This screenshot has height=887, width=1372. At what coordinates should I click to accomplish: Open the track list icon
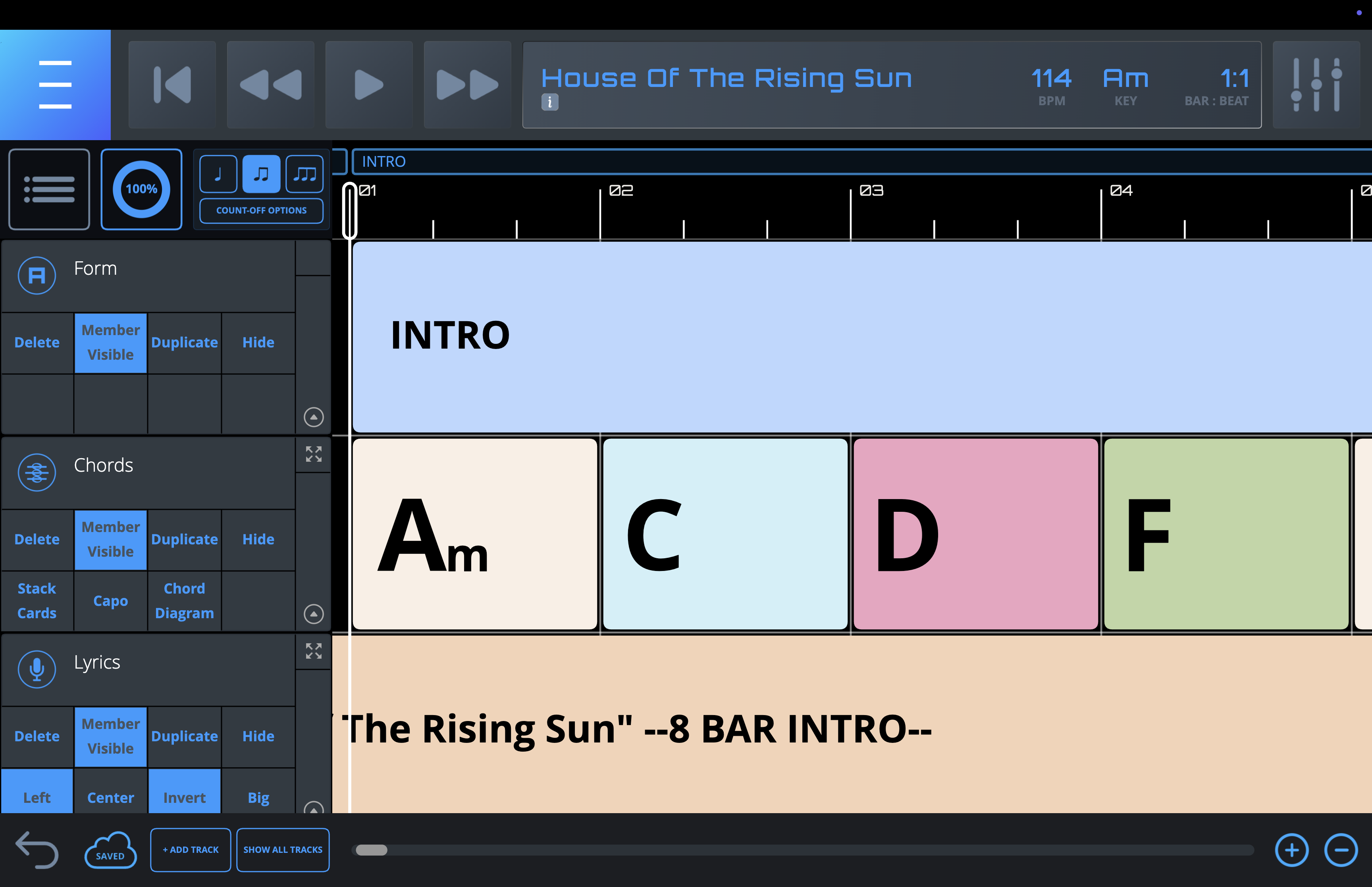pyautogui.click(x=49, y=189)
